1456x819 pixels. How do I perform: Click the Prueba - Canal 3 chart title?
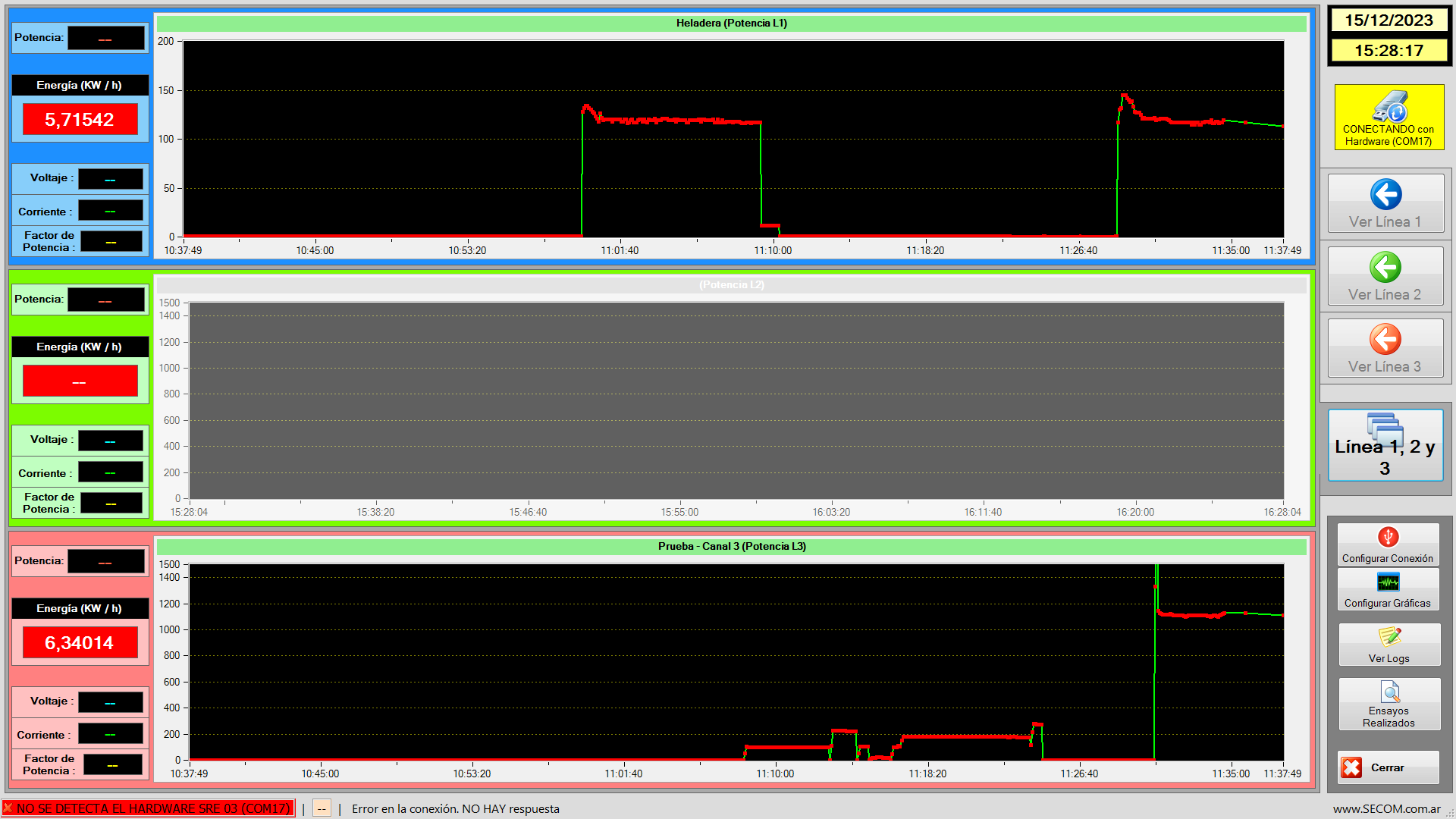[731, 546]
